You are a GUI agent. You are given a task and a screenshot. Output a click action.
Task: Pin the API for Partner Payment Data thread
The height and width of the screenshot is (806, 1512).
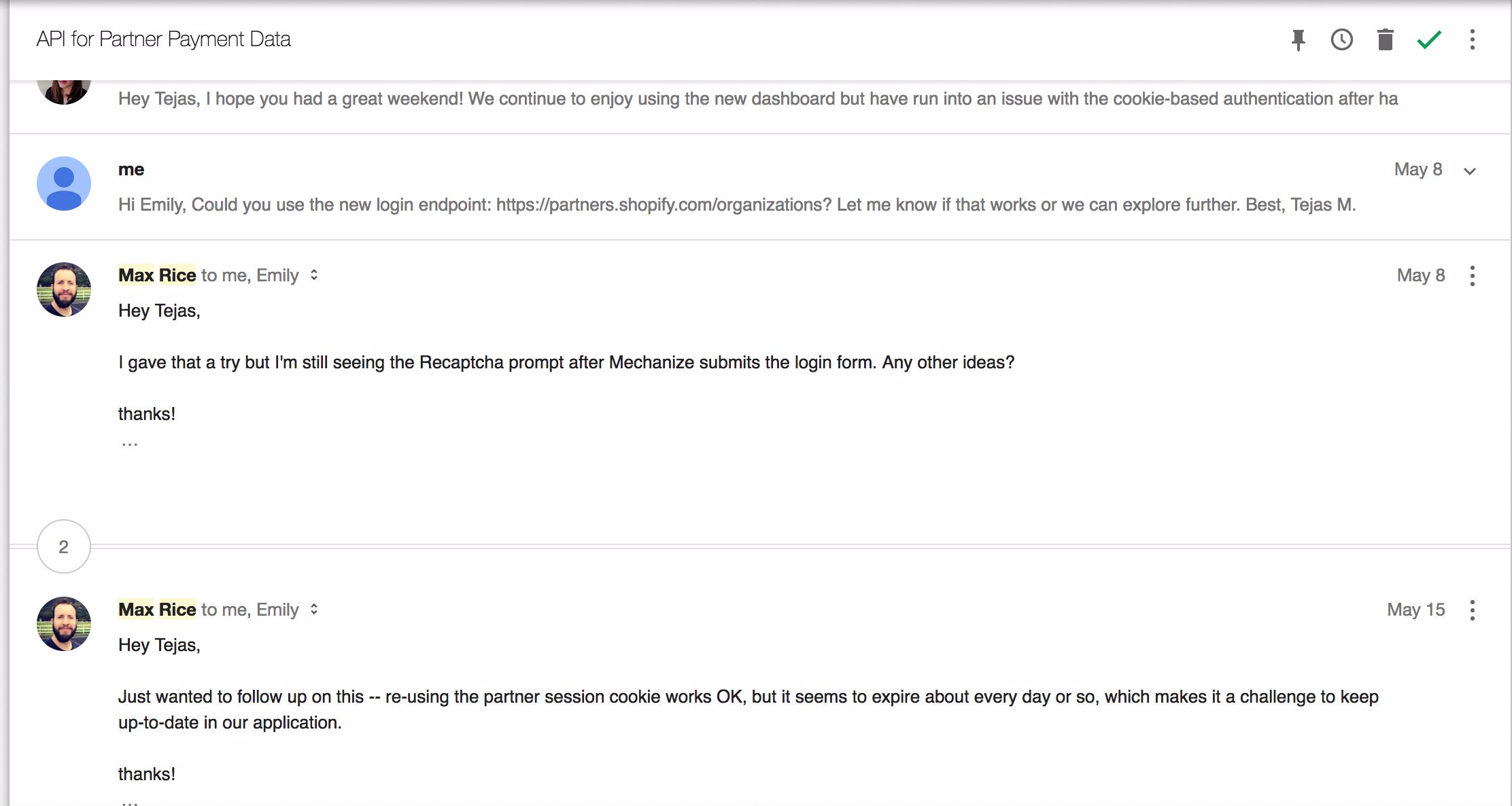(x=1299, y=40)
